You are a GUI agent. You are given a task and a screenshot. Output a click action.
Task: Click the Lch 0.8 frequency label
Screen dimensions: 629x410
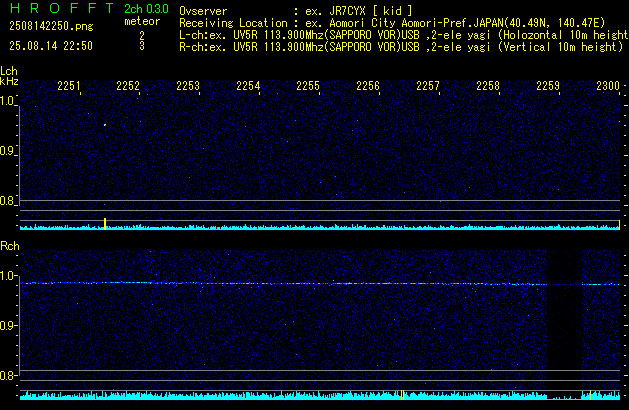(7, 201)
